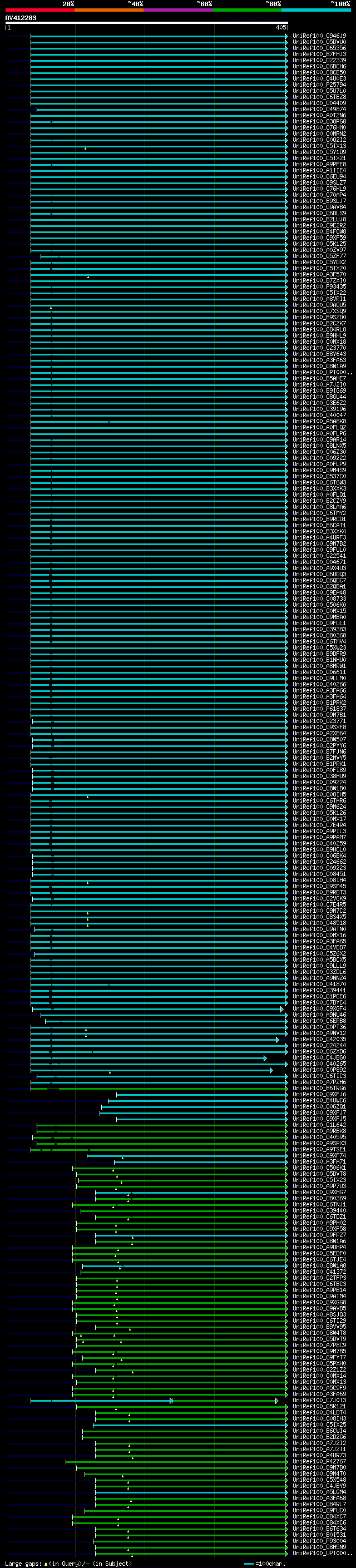
Task: Click the query length label 405
Action: [280, 27]
